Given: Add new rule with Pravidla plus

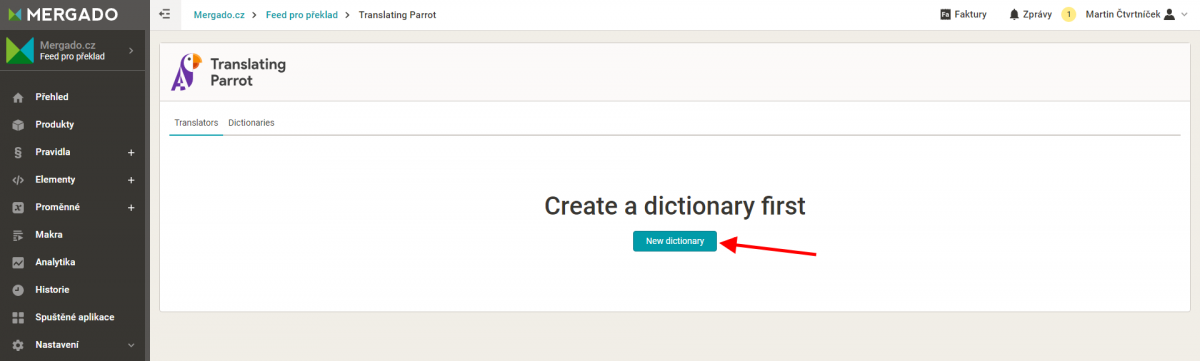Looking at the screenshot, I should (131, 152).
